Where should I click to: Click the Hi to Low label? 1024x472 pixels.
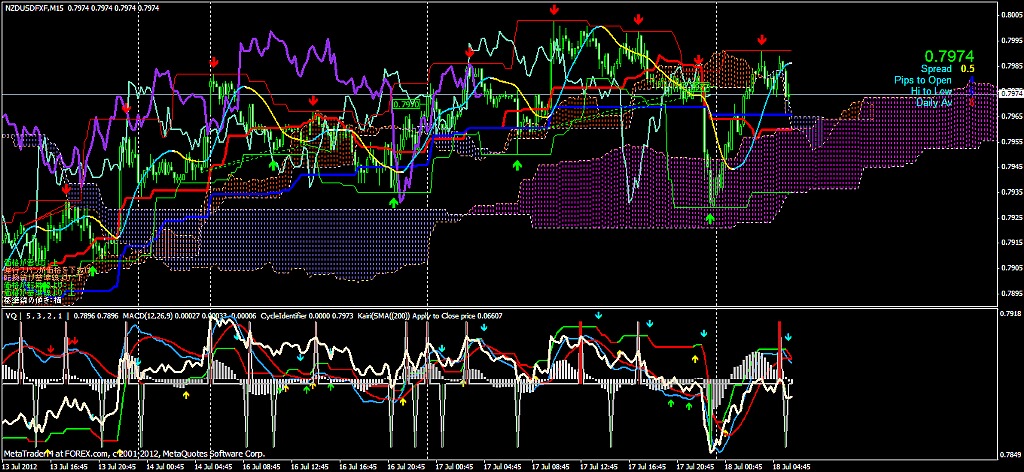(931, 91)
